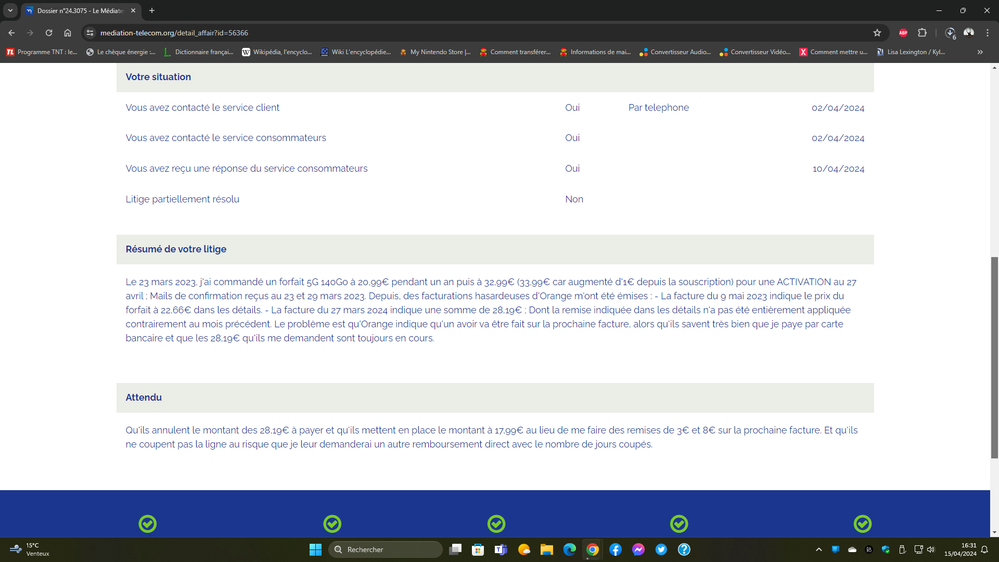Click the 'Attendu' section heading
999x562 pixels.
coord(143,398)
